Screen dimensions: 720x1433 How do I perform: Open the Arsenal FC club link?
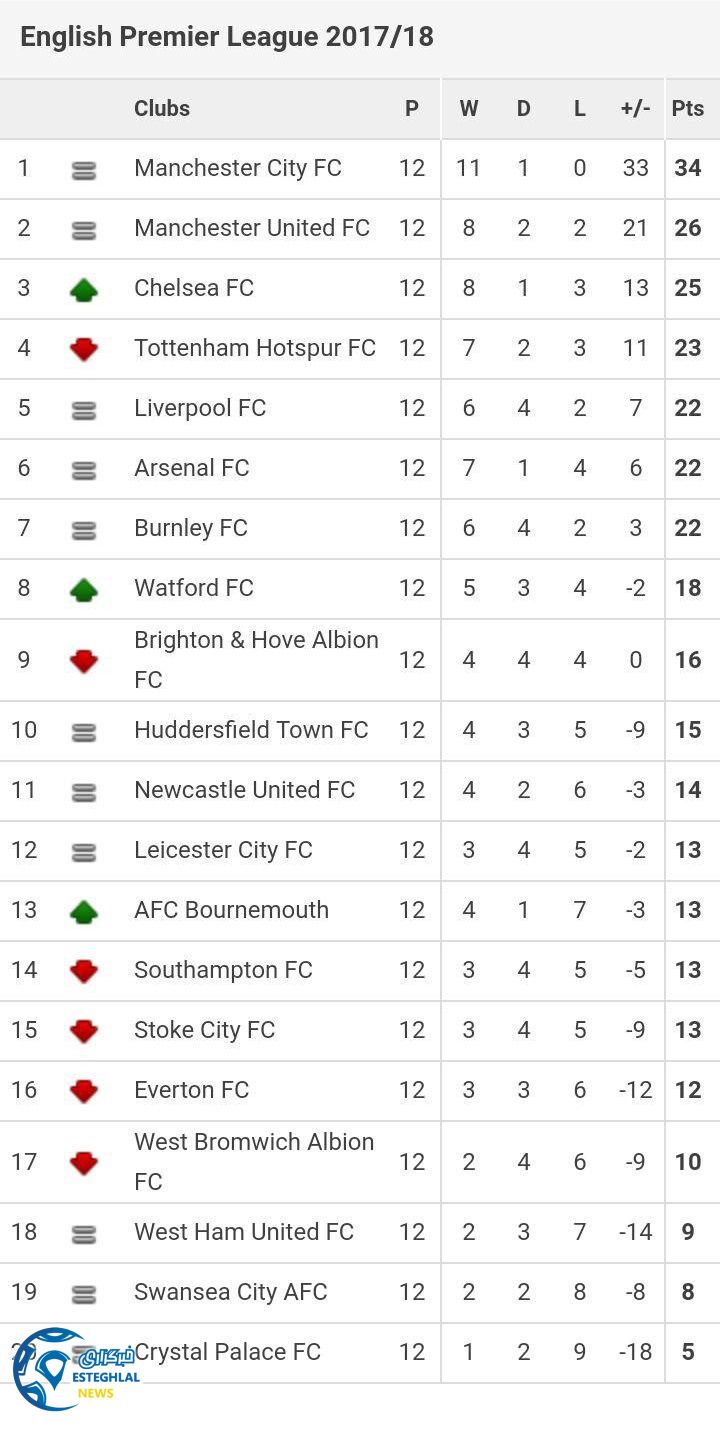point(192,468)
